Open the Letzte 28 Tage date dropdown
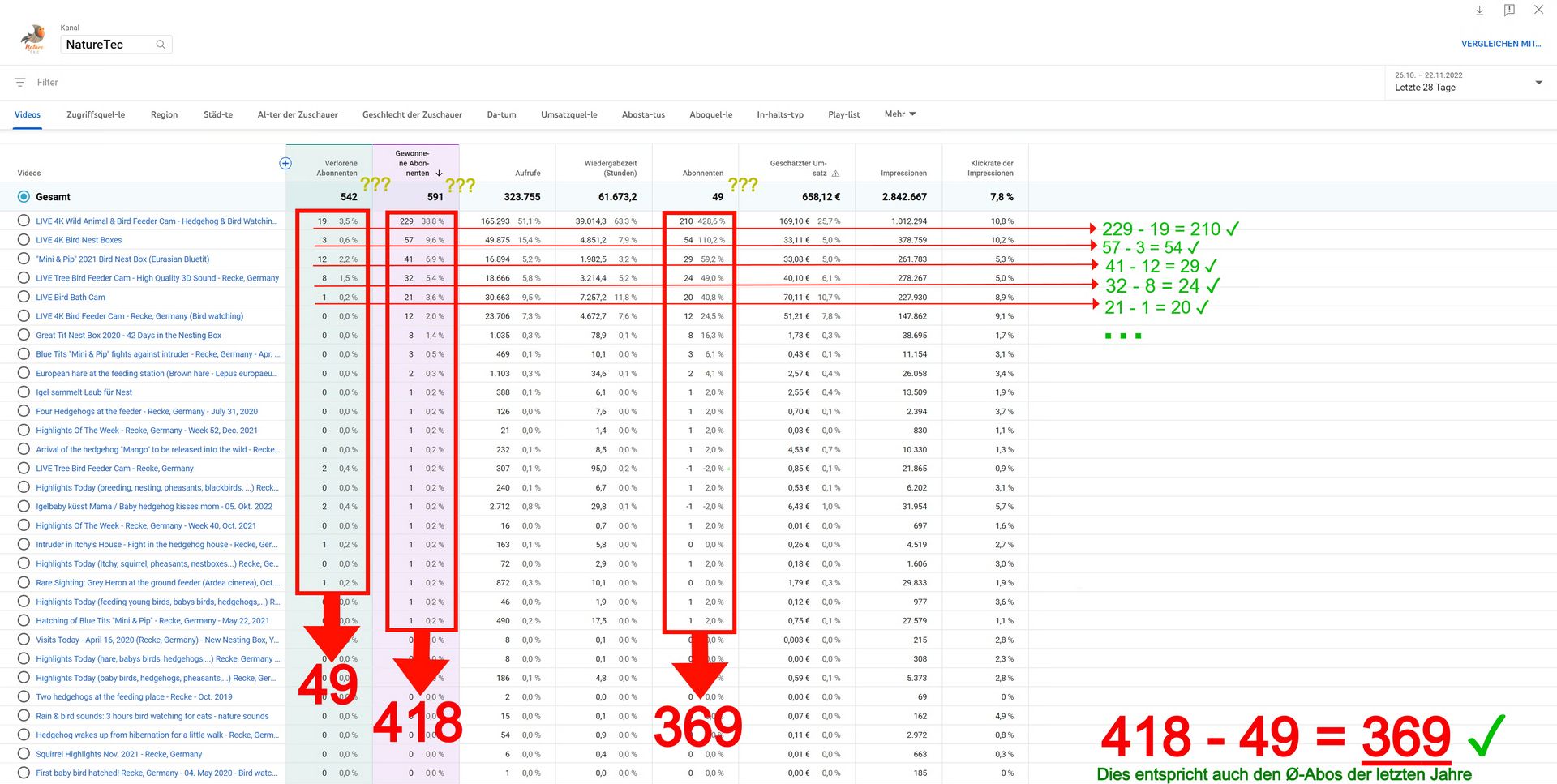Viewport: 1557px width, 784px height. tap(1468, 83)
